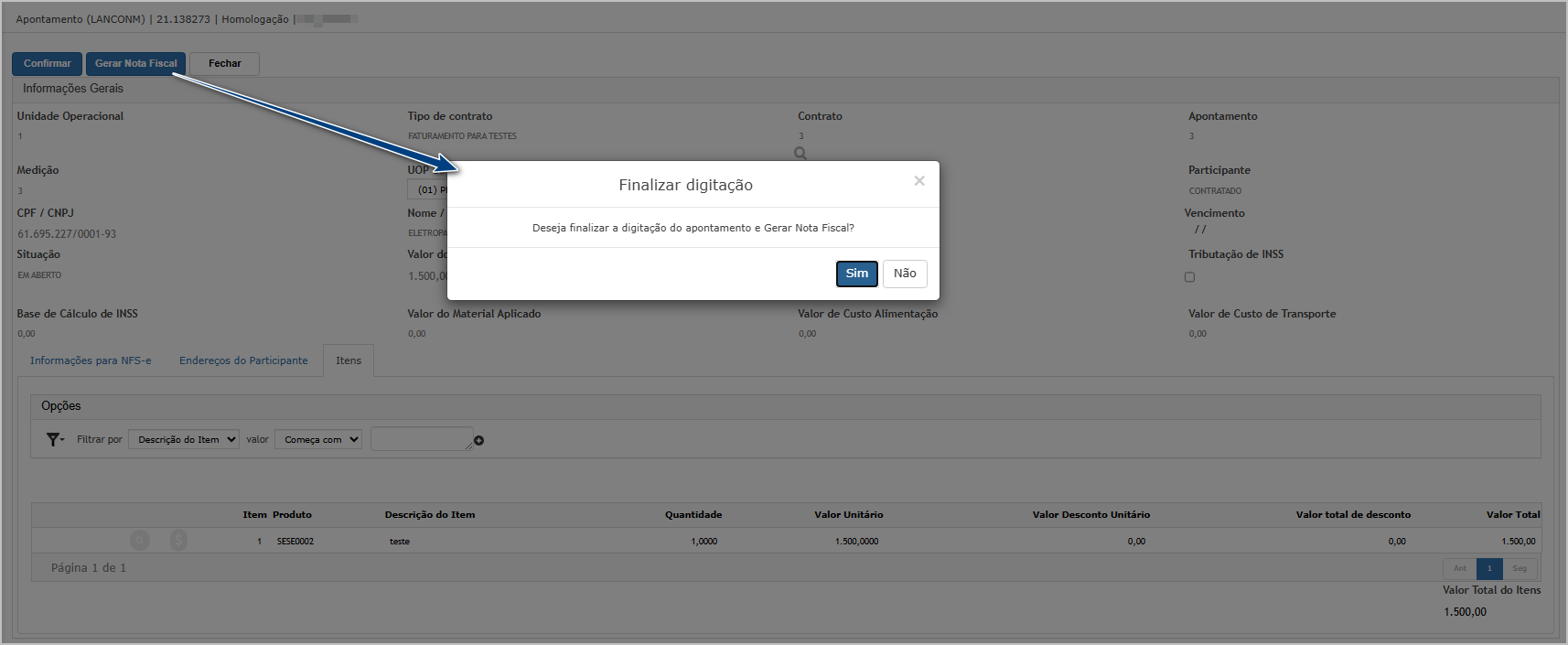Screen dimensions: 1568x645
Task: Click the Contrato search magnifier icon
Action: [x=800, y=153]
